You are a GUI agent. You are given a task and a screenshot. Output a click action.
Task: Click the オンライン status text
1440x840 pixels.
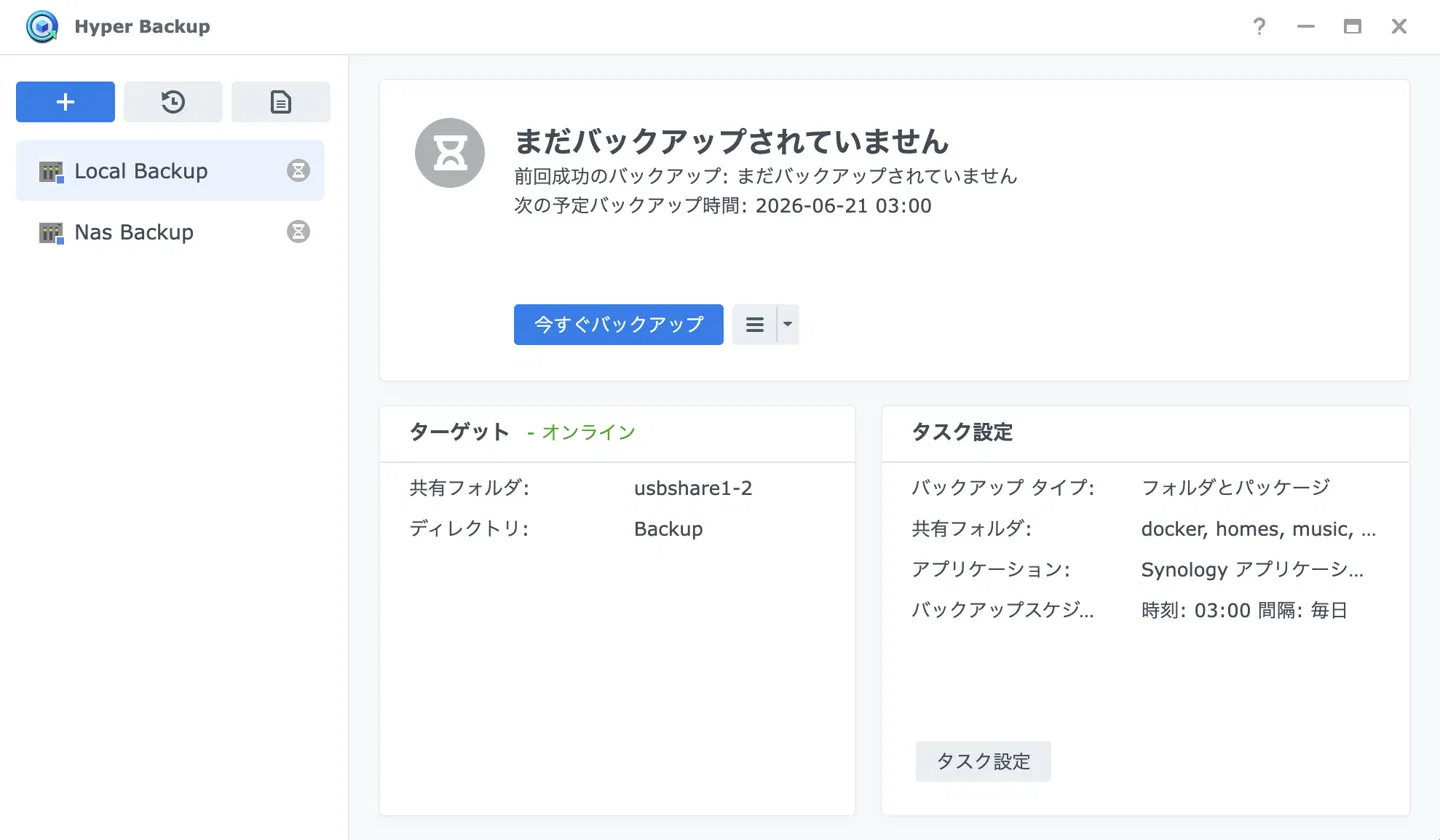tap(589, 432)
